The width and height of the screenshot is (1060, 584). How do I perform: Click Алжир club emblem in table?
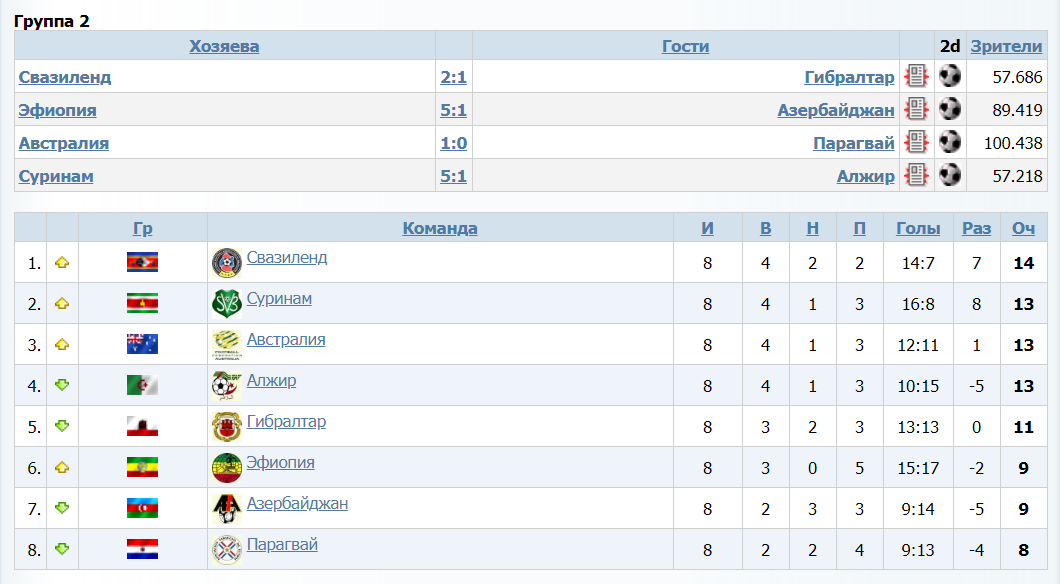pos(226,386)
